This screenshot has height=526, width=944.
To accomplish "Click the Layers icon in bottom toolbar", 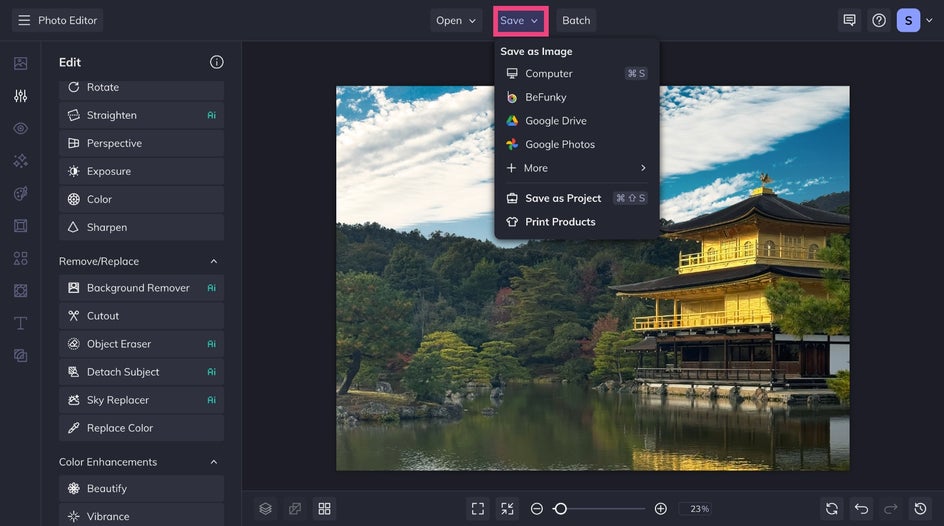I will pos(265,509).
